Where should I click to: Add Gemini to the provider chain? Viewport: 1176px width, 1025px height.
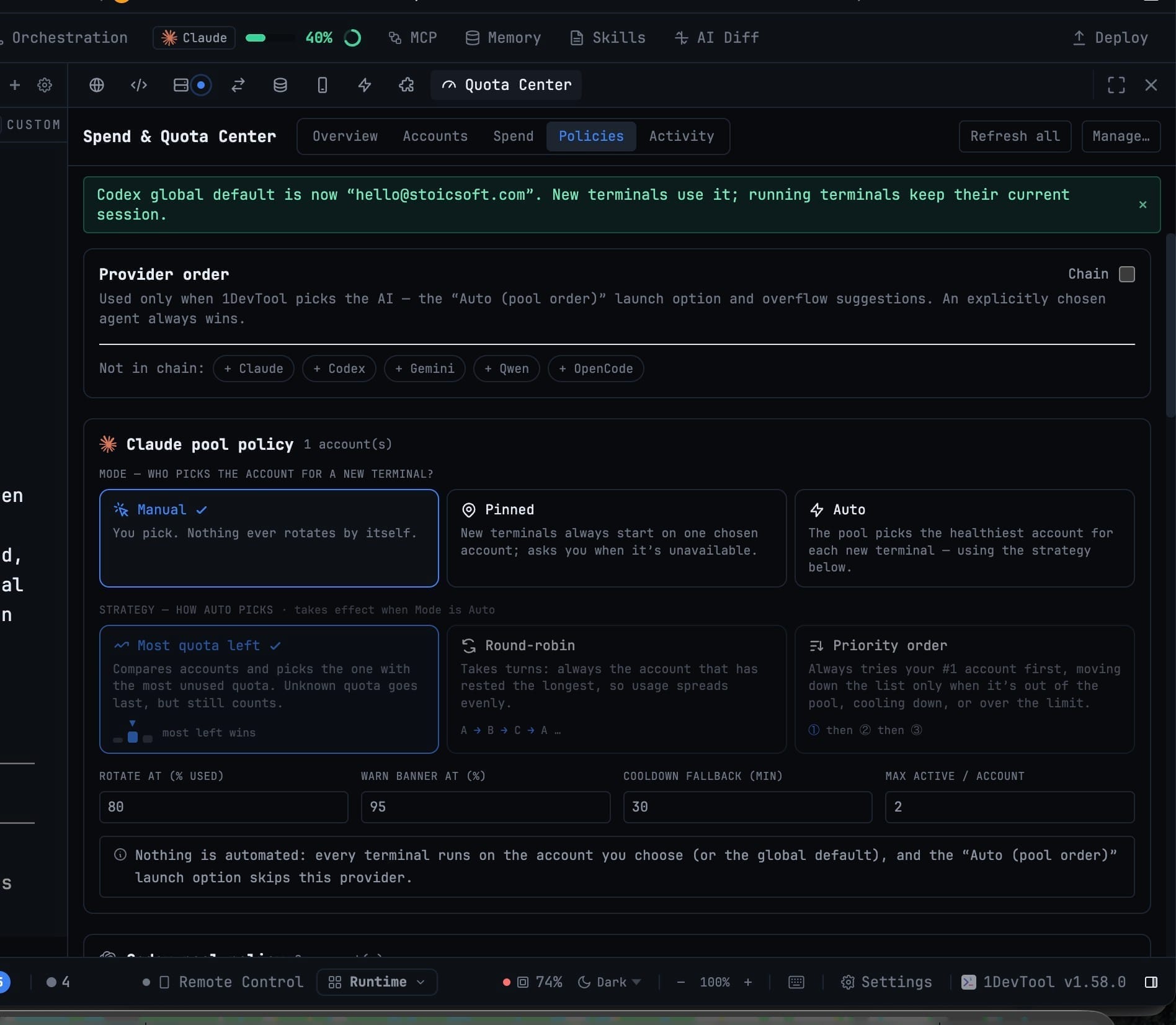[x=425, y=369]
